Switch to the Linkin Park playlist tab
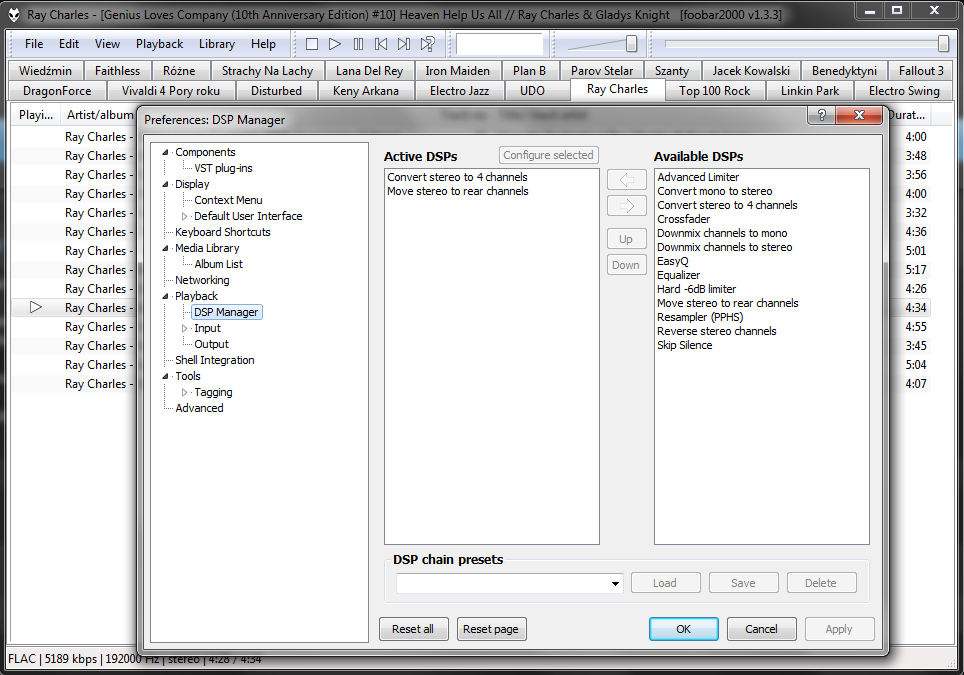This screenshot has height=675, width=964. pyautogui.click(x=810, y=91)
